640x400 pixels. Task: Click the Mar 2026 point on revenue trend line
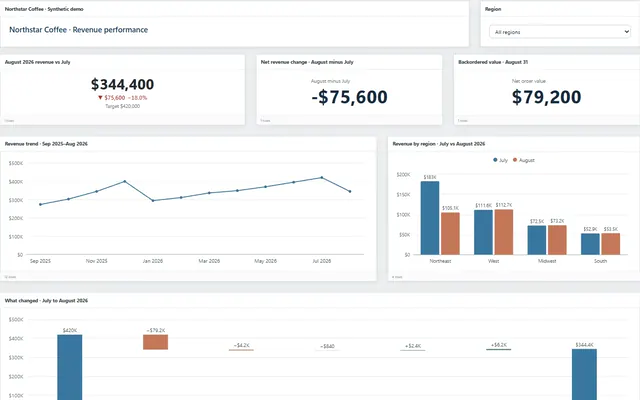[x=209, y=193]
